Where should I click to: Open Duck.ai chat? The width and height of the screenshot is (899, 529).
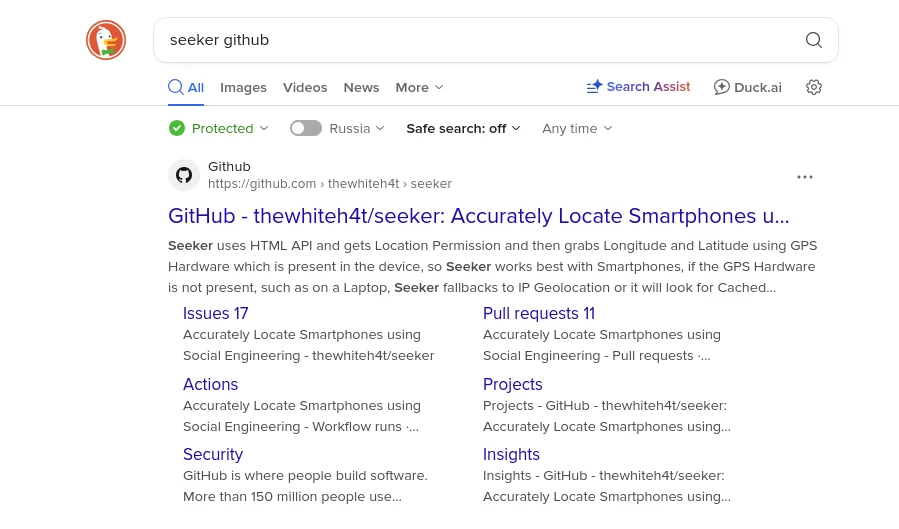point(747,87)
